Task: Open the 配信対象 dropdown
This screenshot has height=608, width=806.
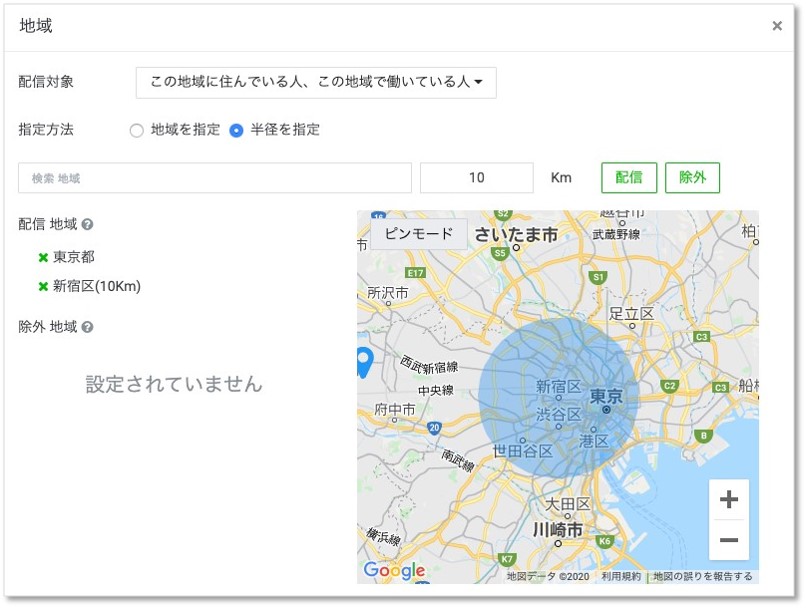Action: tap(316, 83)
